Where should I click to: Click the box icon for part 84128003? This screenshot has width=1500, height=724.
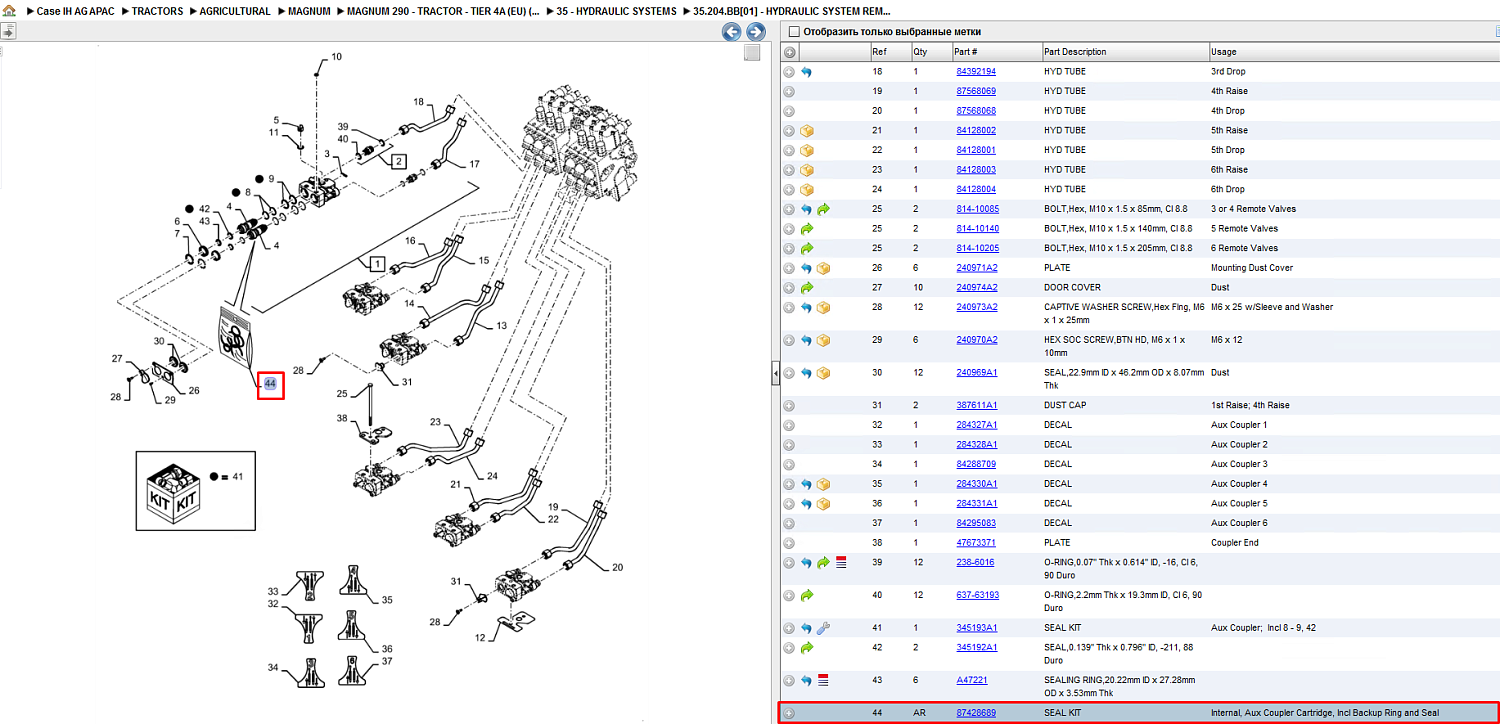pyautogui.click(x=806, y=170)
